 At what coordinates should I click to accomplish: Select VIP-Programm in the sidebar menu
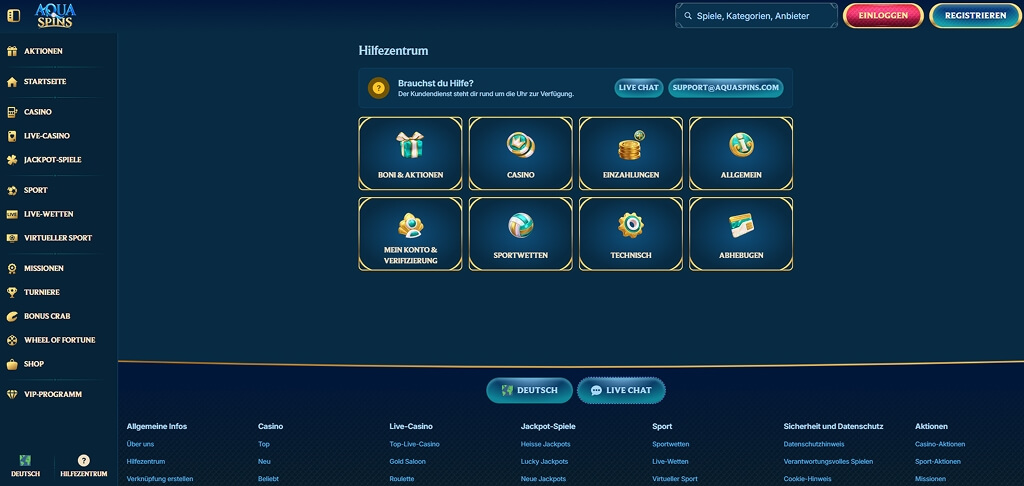pos(53,395)
